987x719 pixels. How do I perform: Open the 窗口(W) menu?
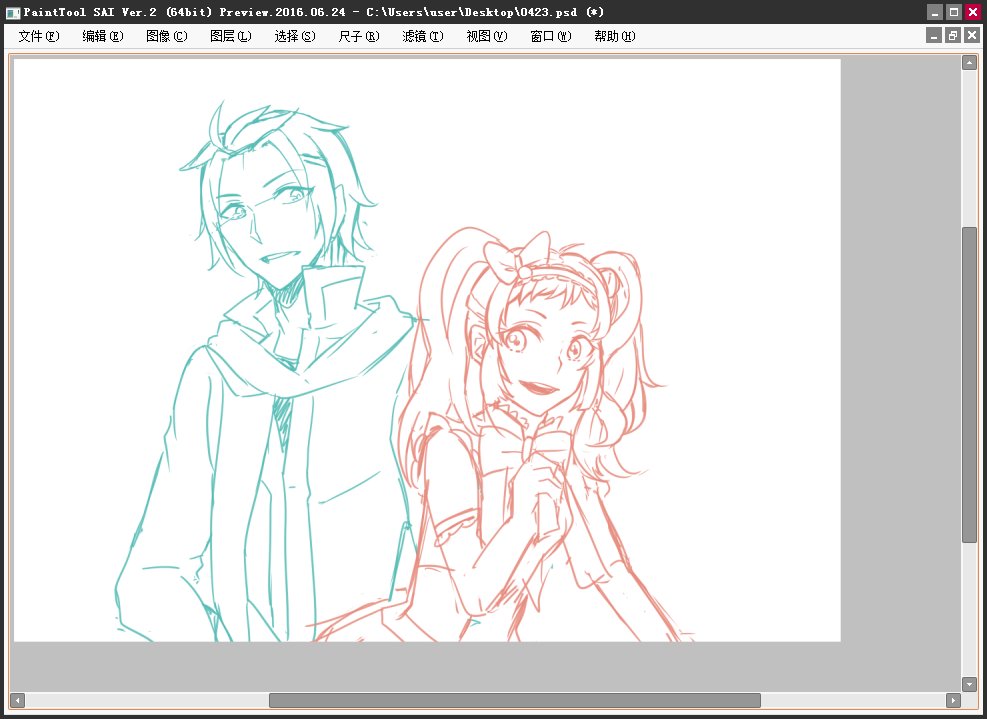pyautogui.click(x=551, y=36)
